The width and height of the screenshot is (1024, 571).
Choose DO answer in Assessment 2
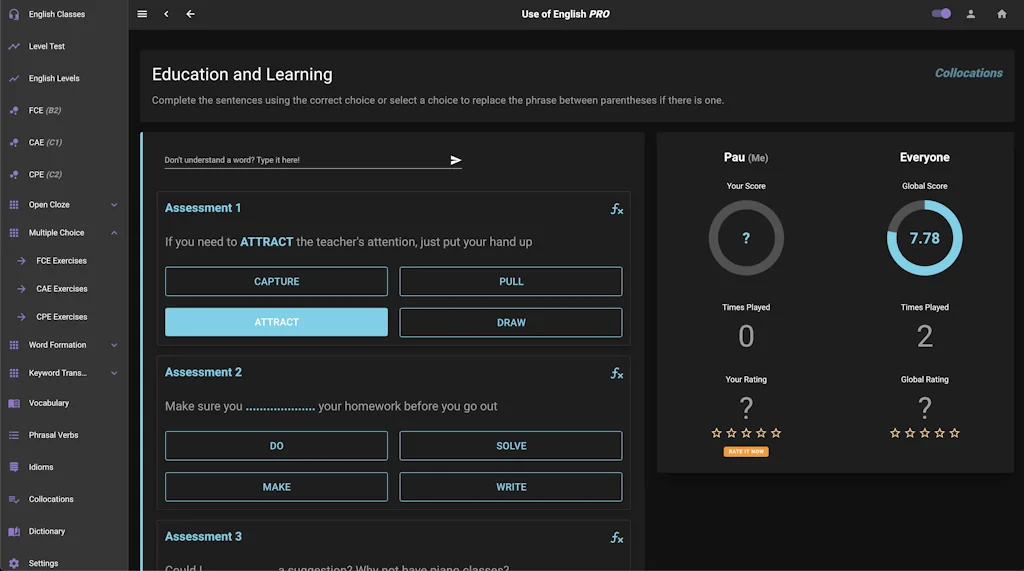276,446
